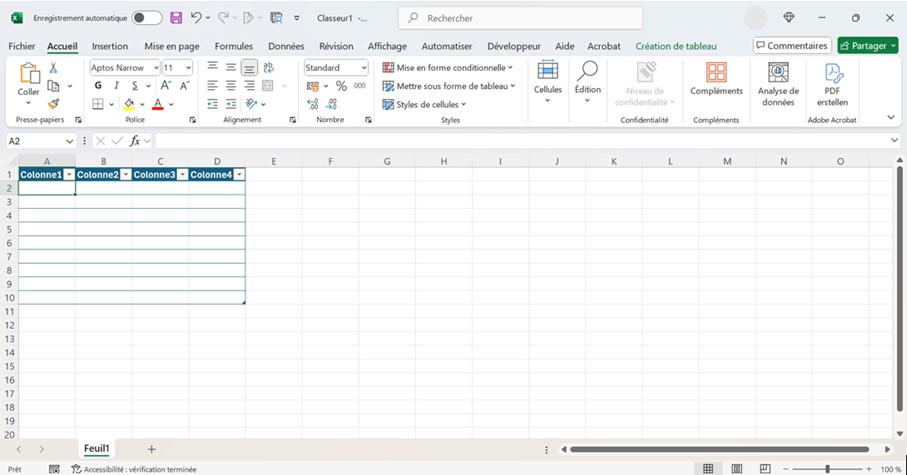Click the insert function fx icon
This screenshot has width=907, height=475.
coord(134,141)
